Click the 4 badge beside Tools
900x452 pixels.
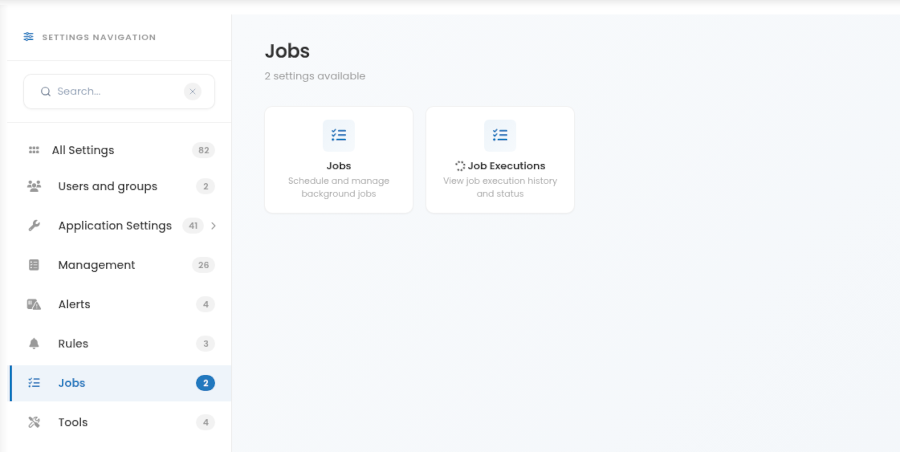tap(205, 422)
